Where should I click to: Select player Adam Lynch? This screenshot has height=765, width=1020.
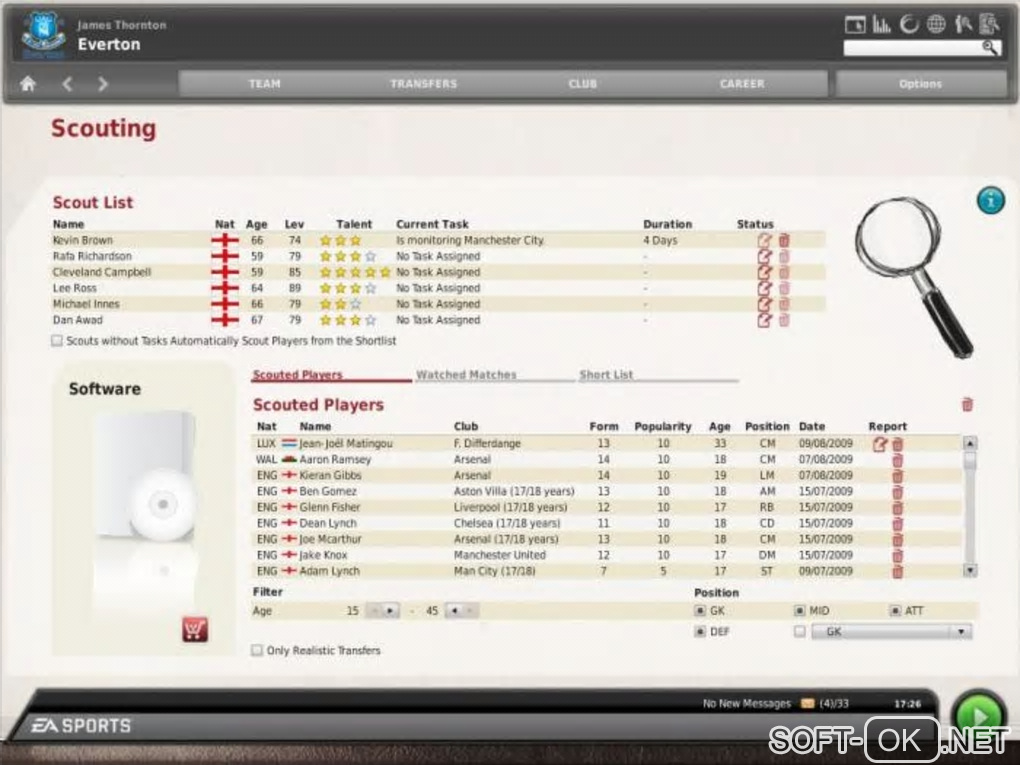pos(329,571)
